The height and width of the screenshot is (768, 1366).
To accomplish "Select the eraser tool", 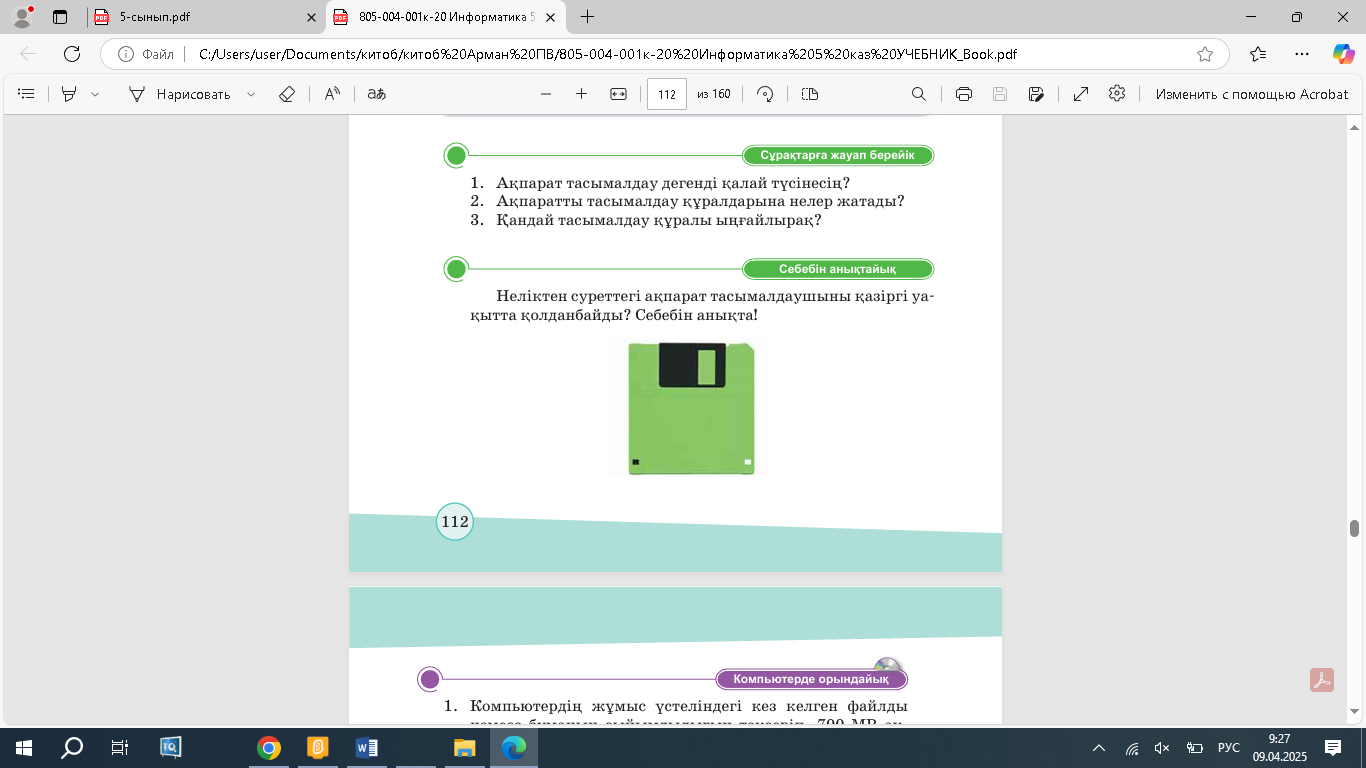I will point(287,94).
